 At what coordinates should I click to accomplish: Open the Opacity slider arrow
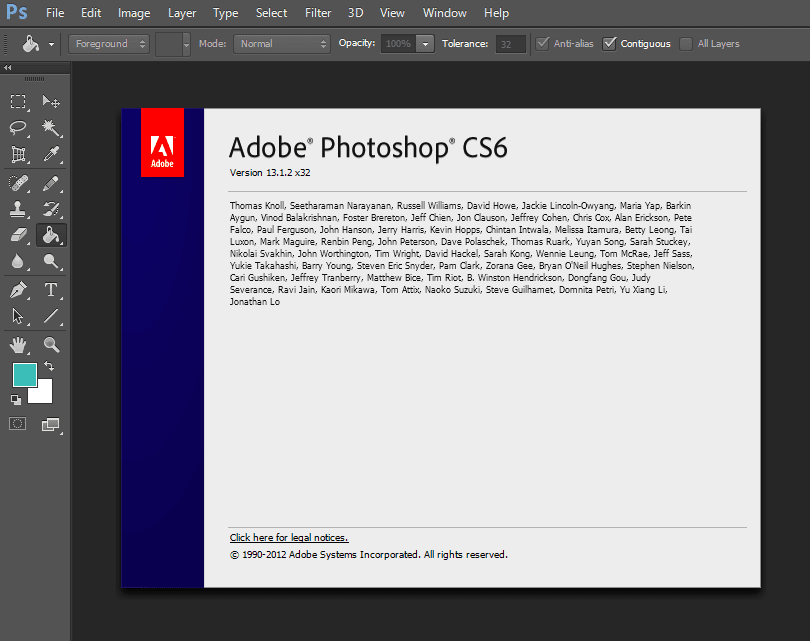click(425, 44)
